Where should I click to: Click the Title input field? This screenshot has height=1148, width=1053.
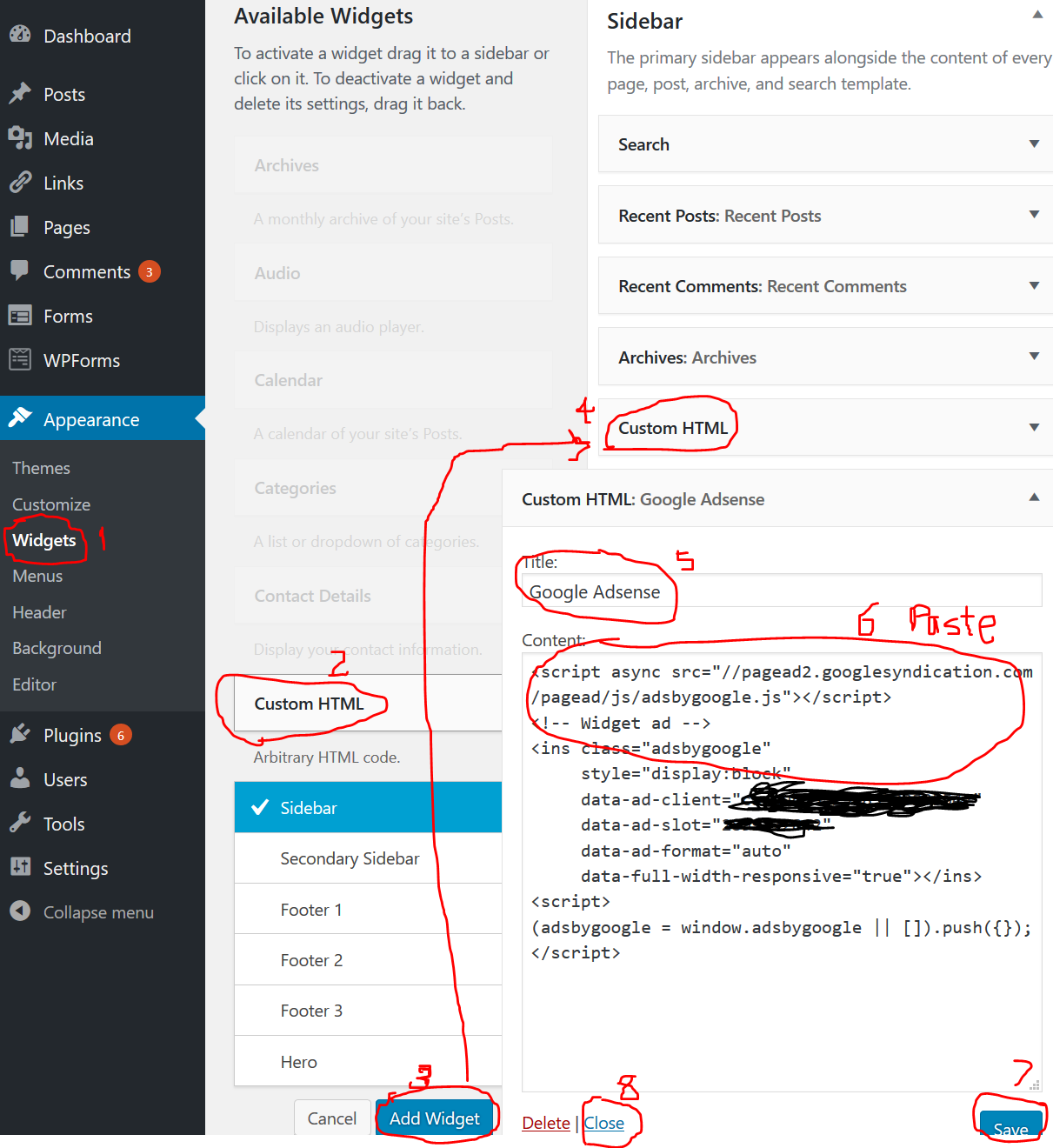(x=782, y=591)
